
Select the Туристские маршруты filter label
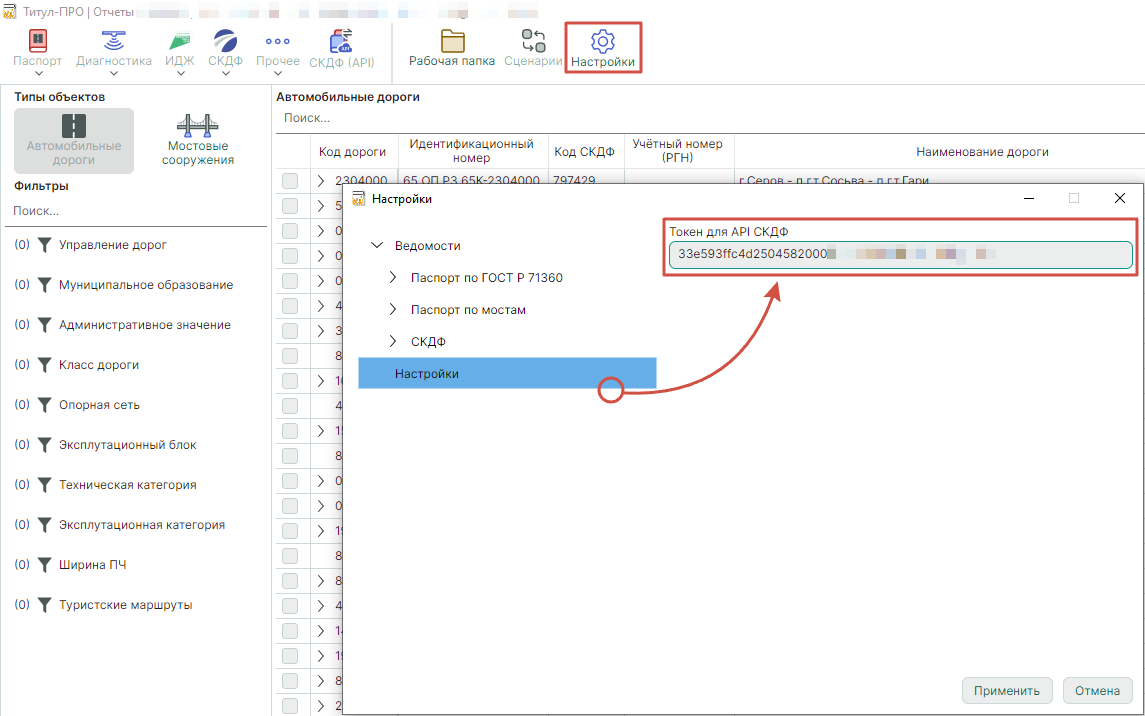pos(126,605)
